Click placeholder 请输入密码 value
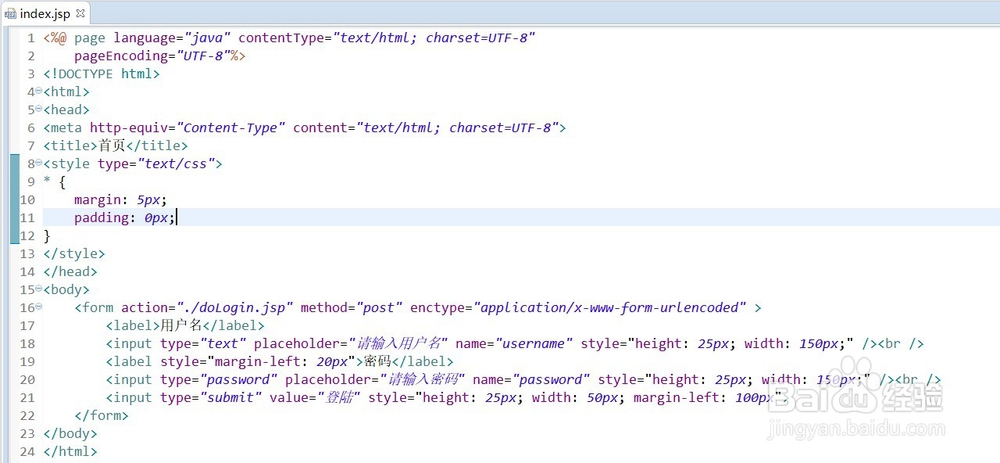Viewport: 1000px width, 463px height. (422, 379)
